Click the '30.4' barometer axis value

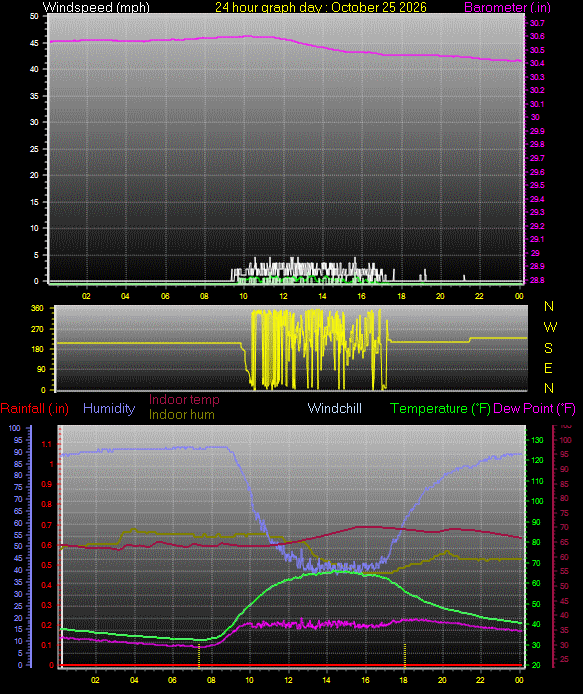click(537, 63)
